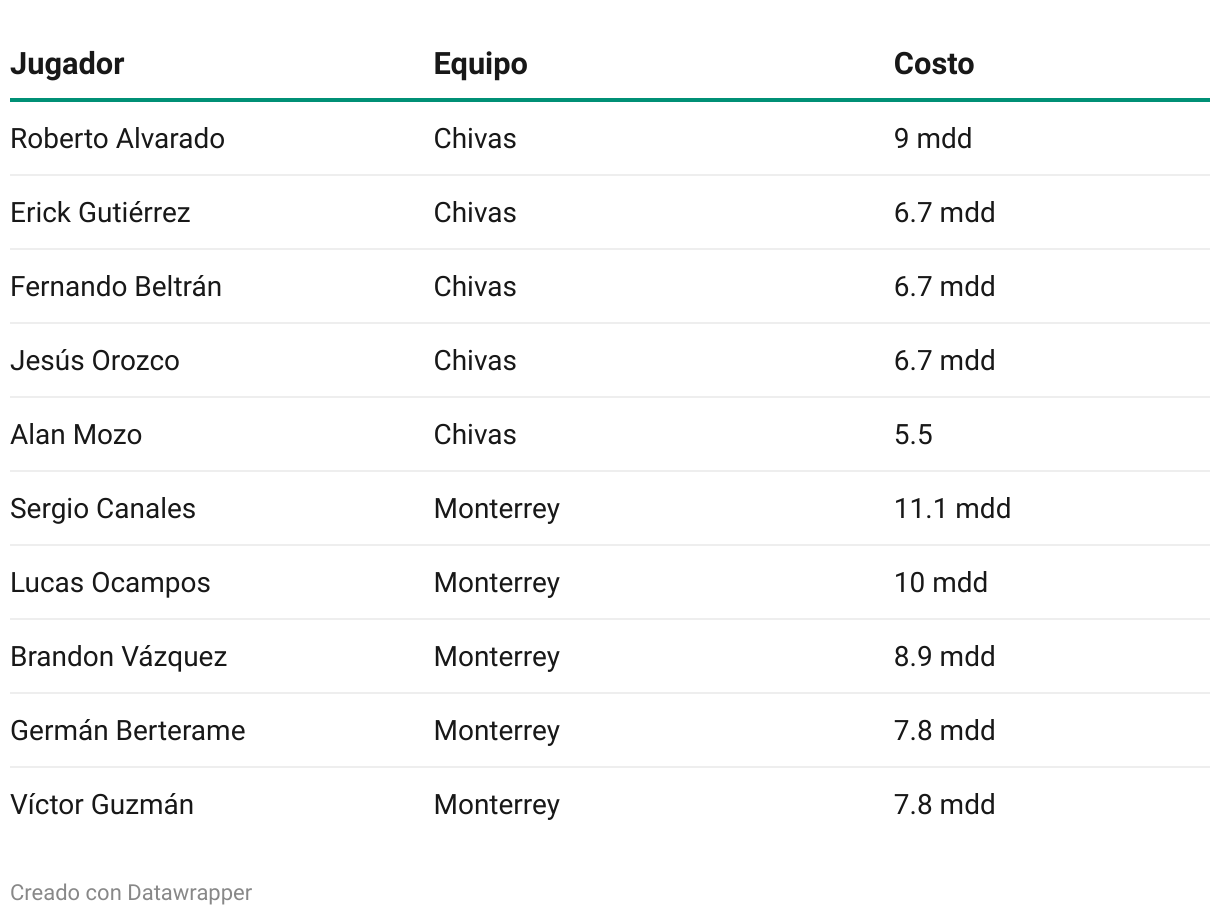Click the 11.1 mdd cost value
This screenshot has width=1220, height=916.
(x=952, y=508)
